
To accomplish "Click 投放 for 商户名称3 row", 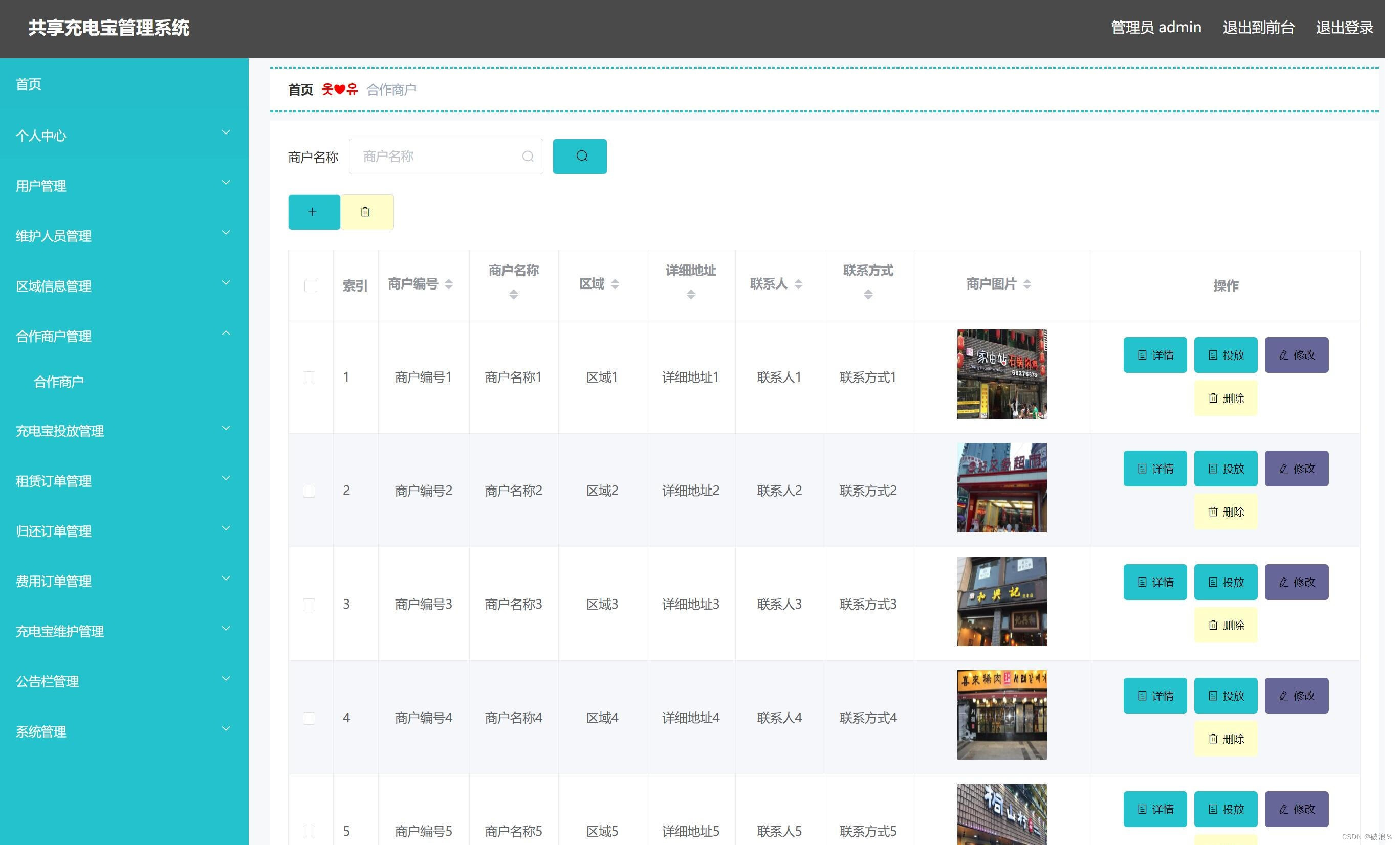I will click(x=1226, y=582).
